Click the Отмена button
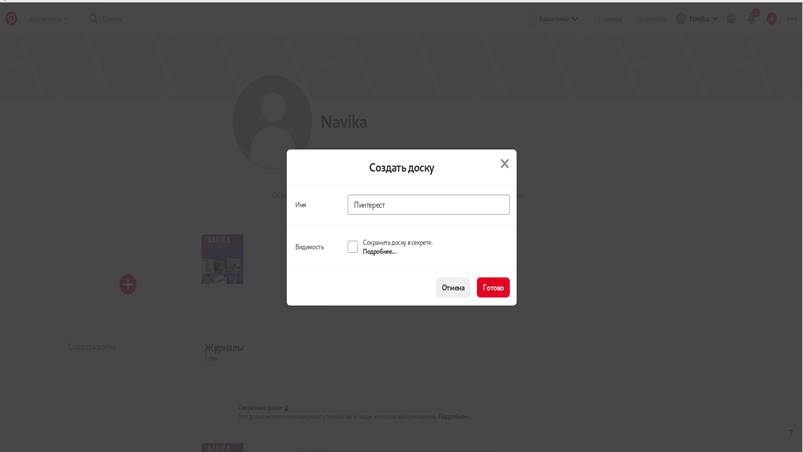Image resolution: width=803 pixels, height=452 pixels. click(x=453, y=287)
